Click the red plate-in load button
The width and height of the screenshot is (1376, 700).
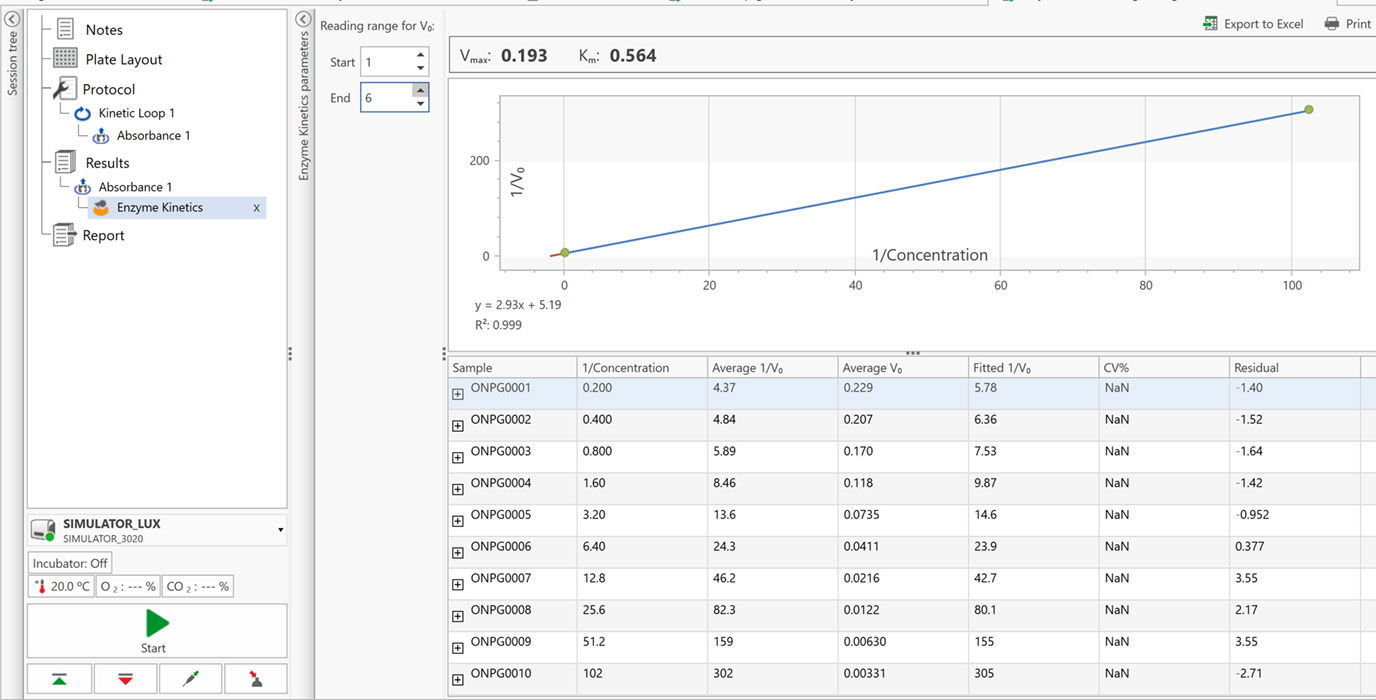point(125,679)
